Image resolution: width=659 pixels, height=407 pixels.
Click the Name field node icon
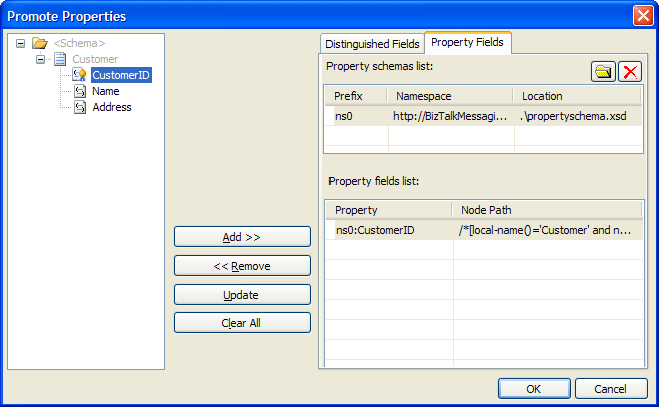[x=80, y=91]
